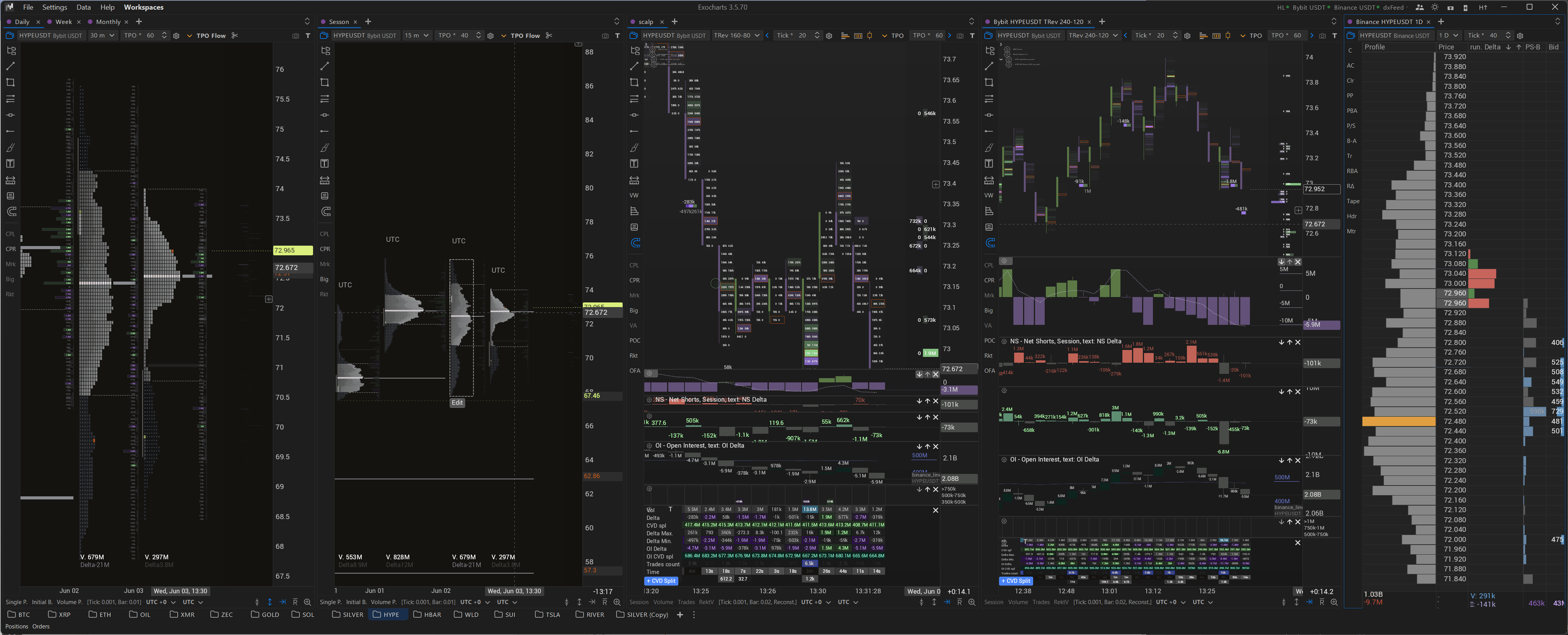
Task: Add a new workspace with plus icon
Action: point(680,614)
